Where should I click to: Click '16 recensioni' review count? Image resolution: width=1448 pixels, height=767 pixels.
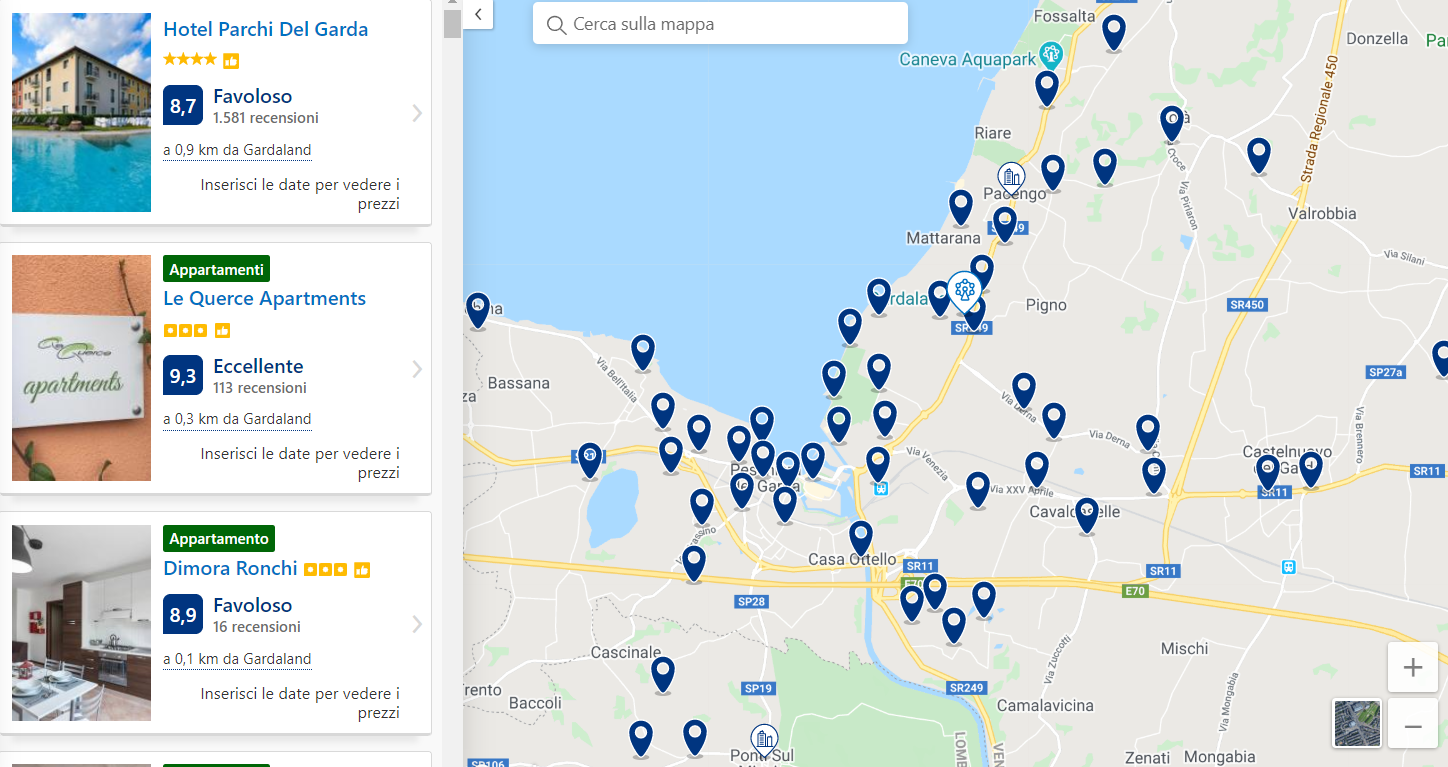click(x=257, y=627)
